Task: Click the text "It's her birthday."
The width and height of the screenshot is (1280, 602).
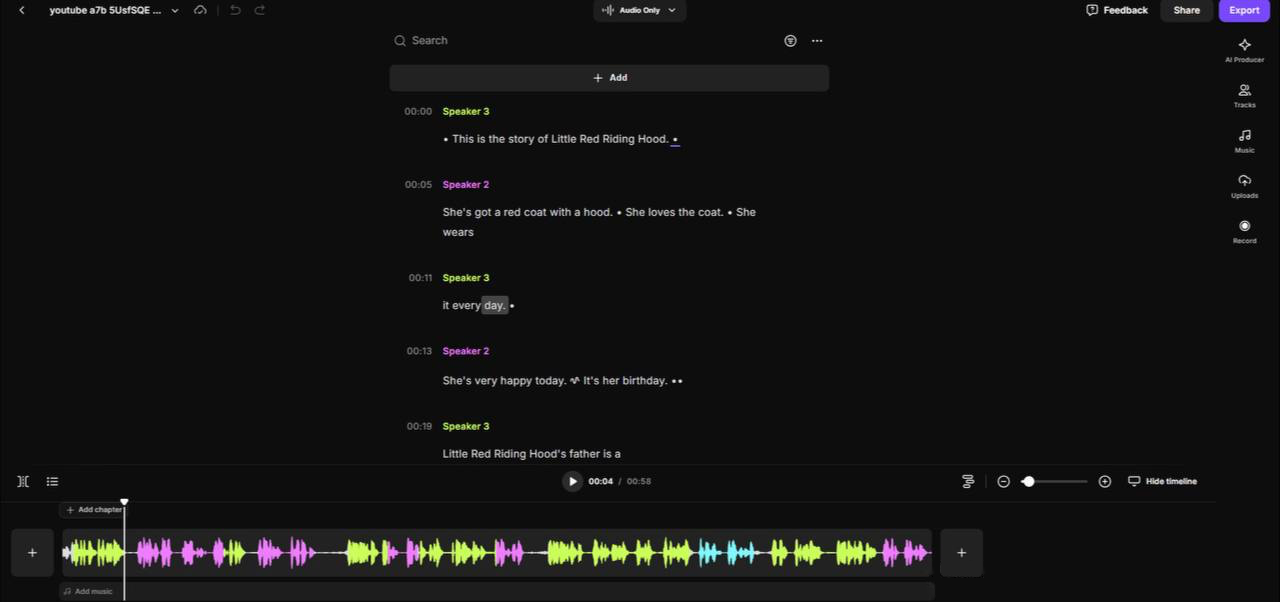Action: [x=625, y=381]
